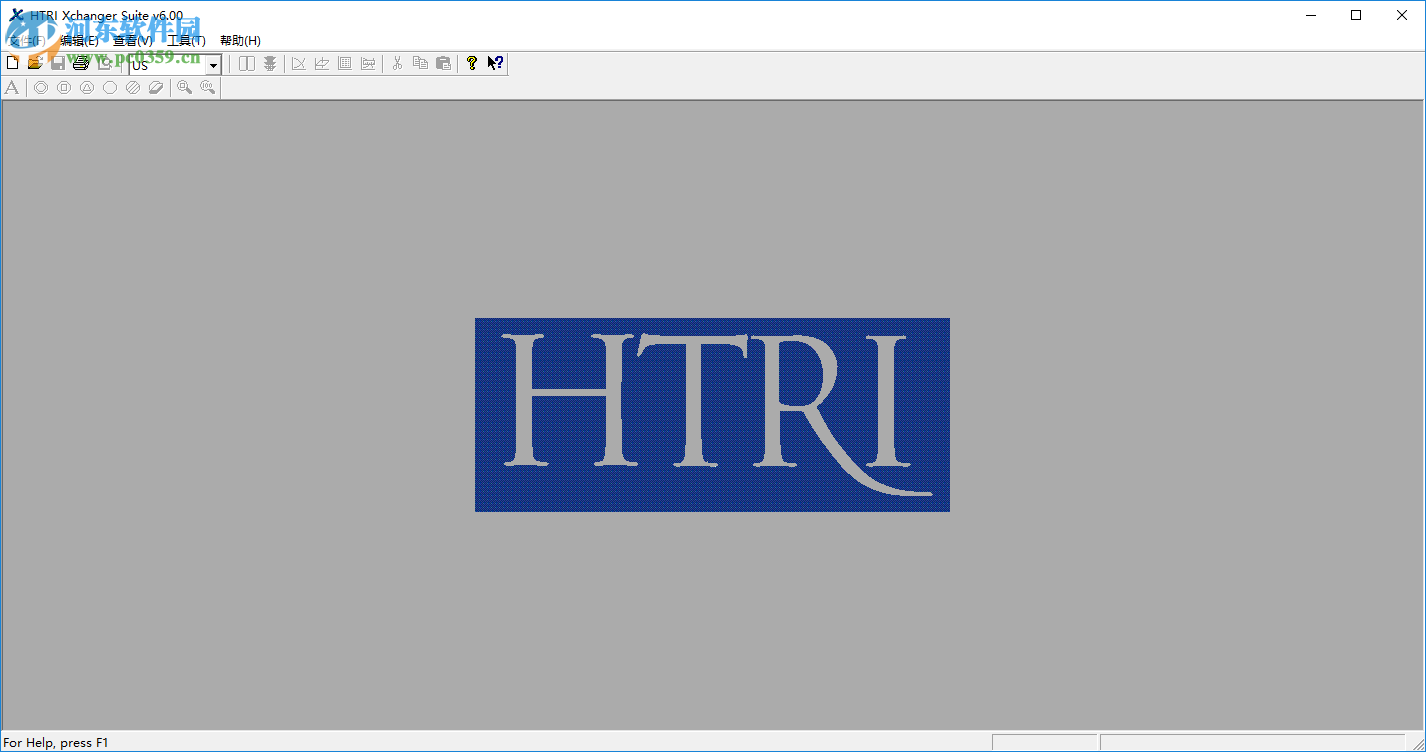Open the 工具(T) menu

click(186, 40)
